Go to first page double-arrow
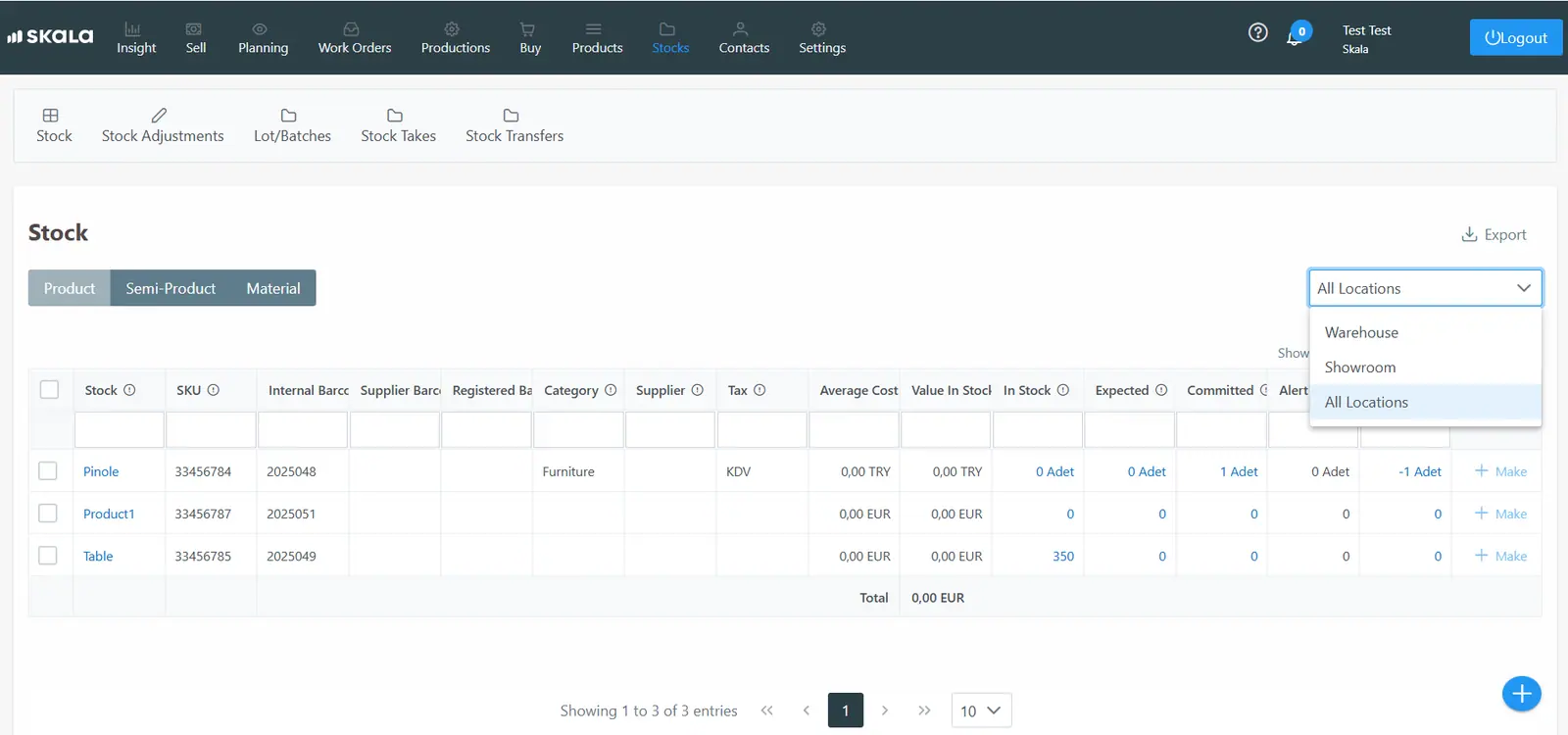Viewport: 1568px width, 735px height. [x=767, y=710]
